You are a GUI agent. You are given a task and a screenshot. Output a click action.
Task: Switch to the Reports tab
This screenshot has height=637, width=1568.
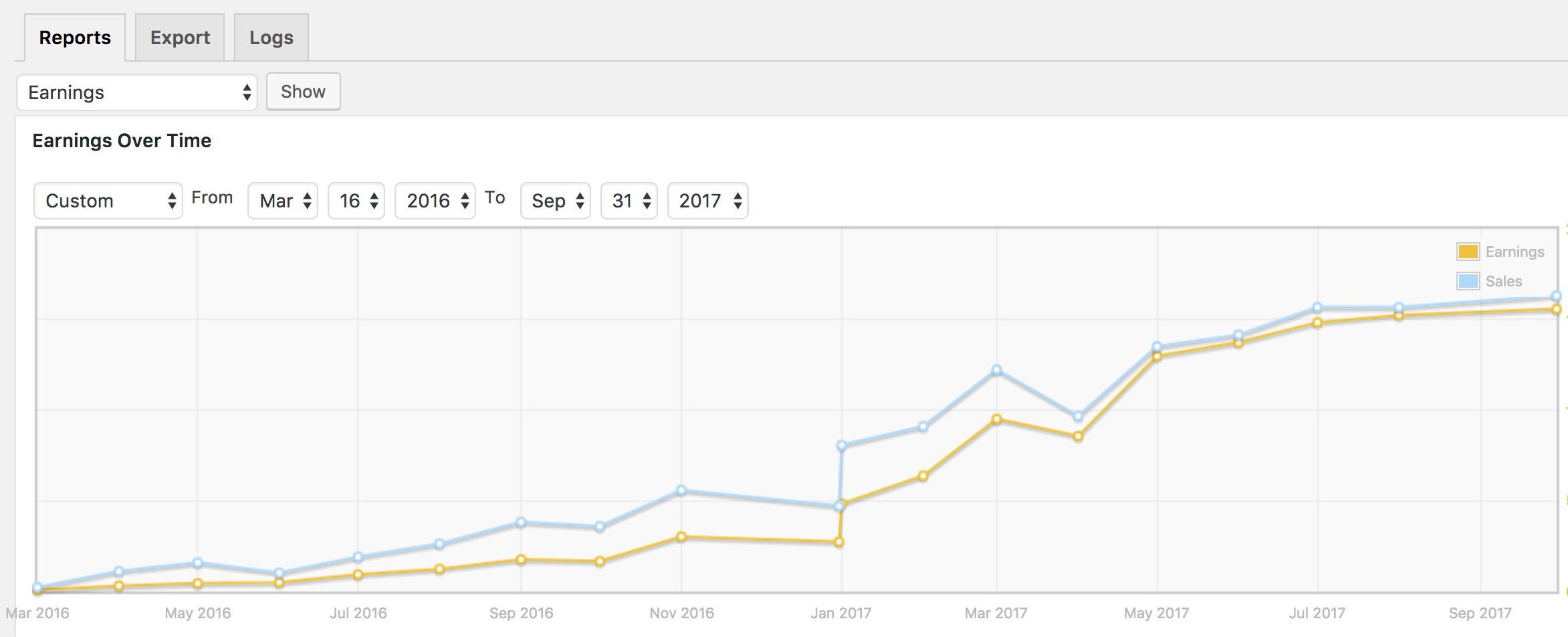pyautogui.click(x=75, y=38)
